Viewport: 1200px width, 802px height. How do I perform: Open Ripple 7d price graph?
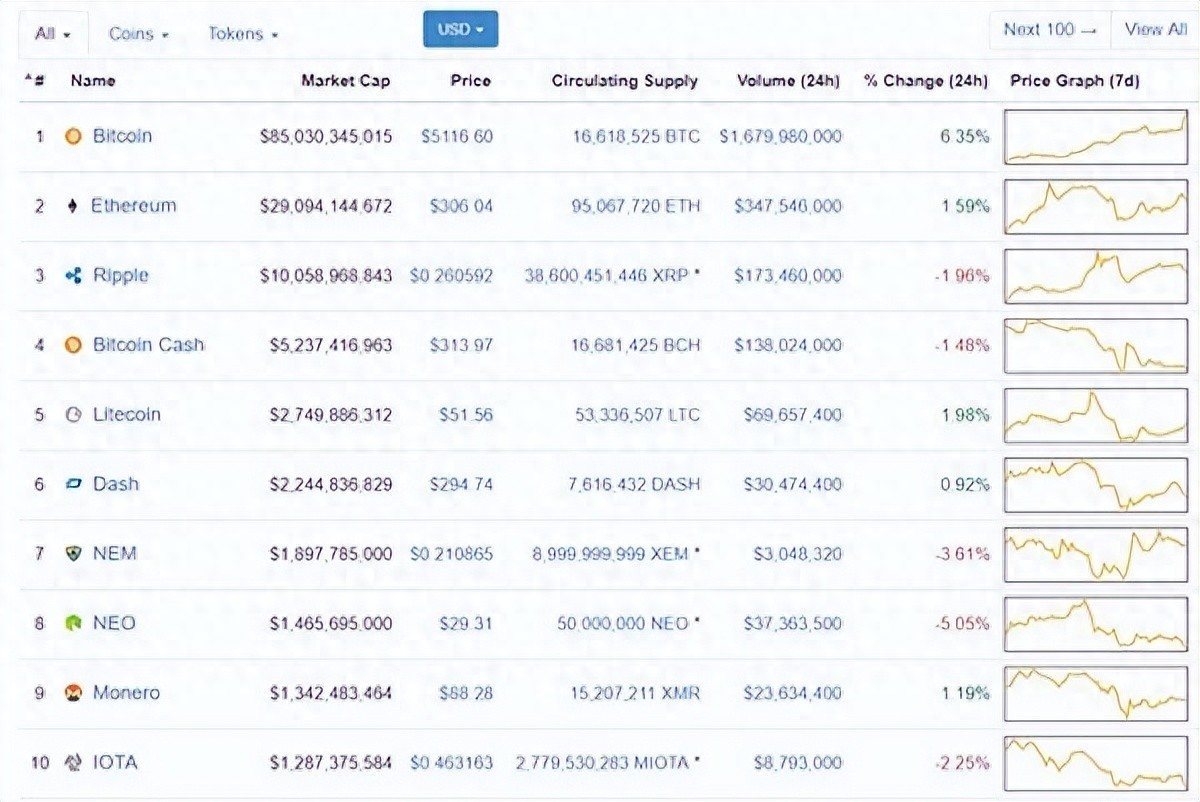(x=1096, y=276)
